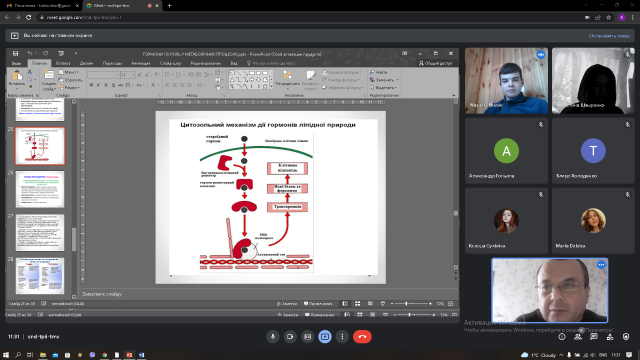Start slideshow from beginning quick icon

[61, 53]
